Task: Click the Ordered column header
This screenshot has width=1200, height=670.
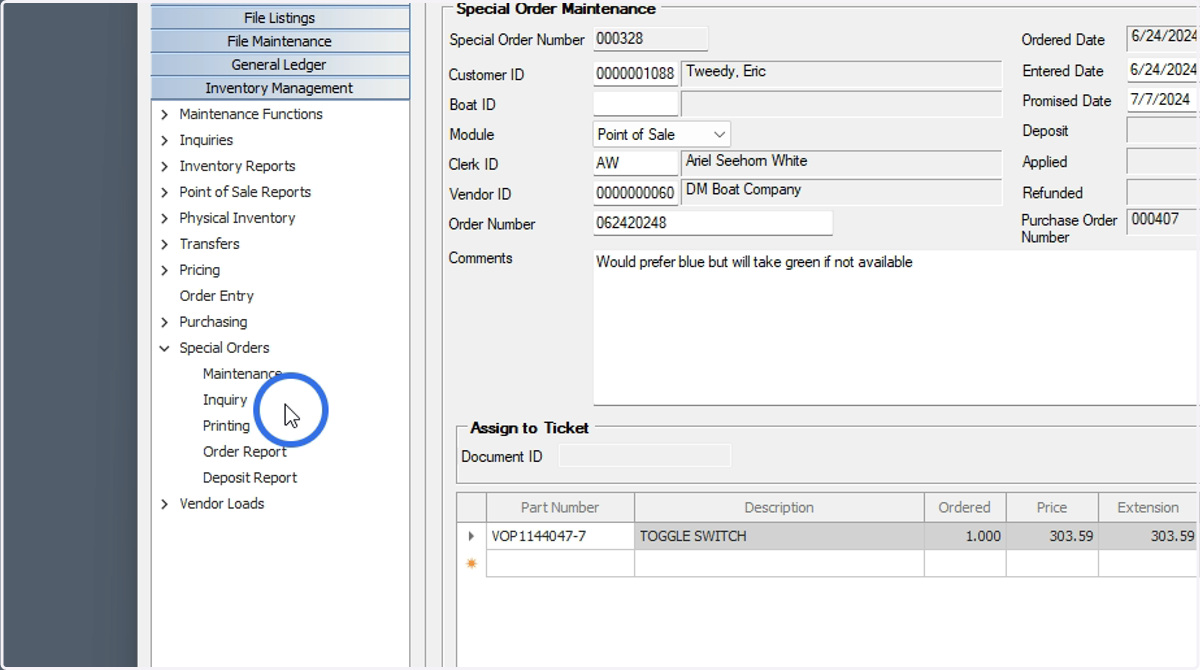Action: (965, 507)
